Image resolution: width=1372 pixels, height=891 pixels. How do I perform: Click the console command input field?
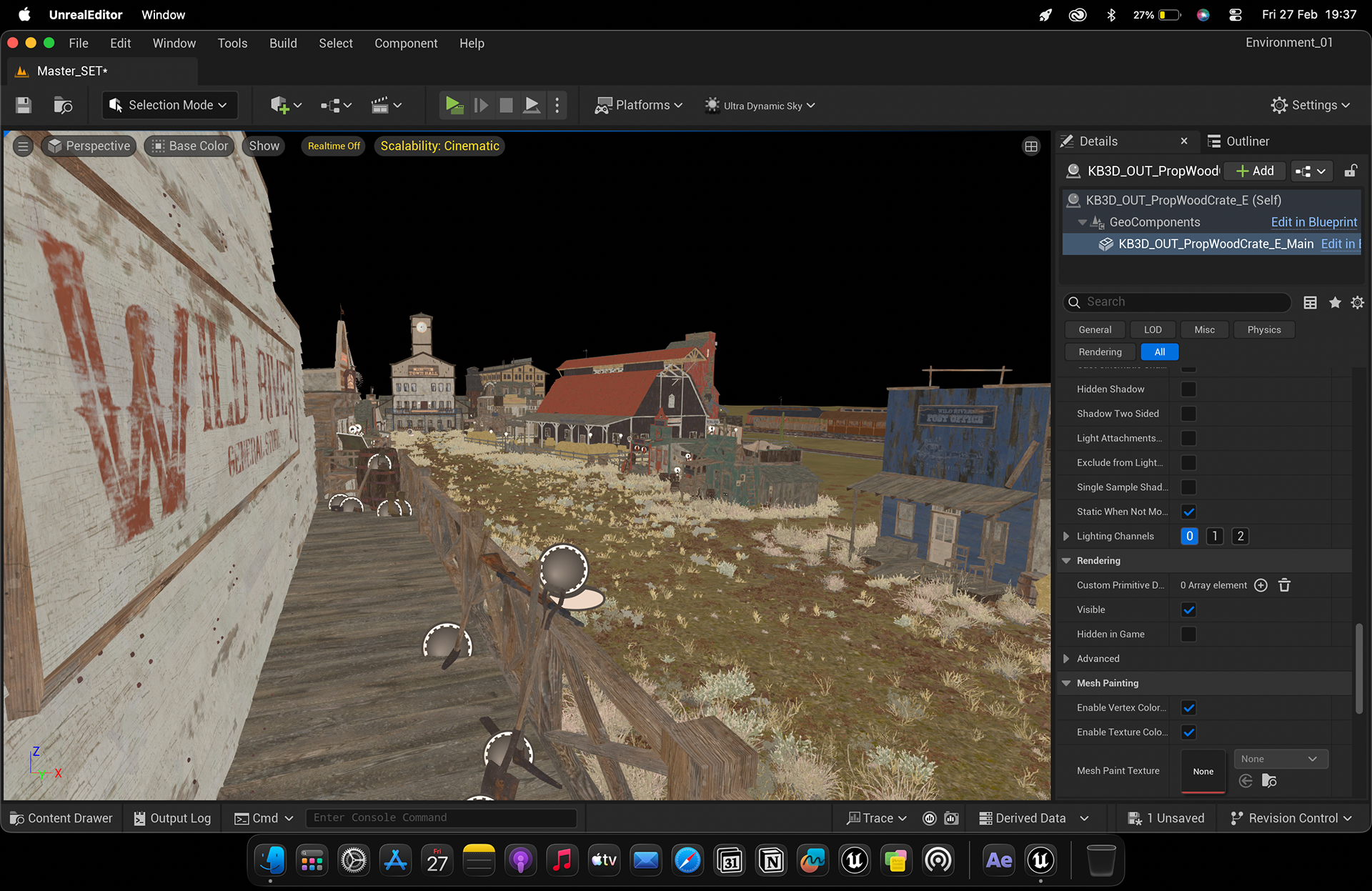point(441,818)
